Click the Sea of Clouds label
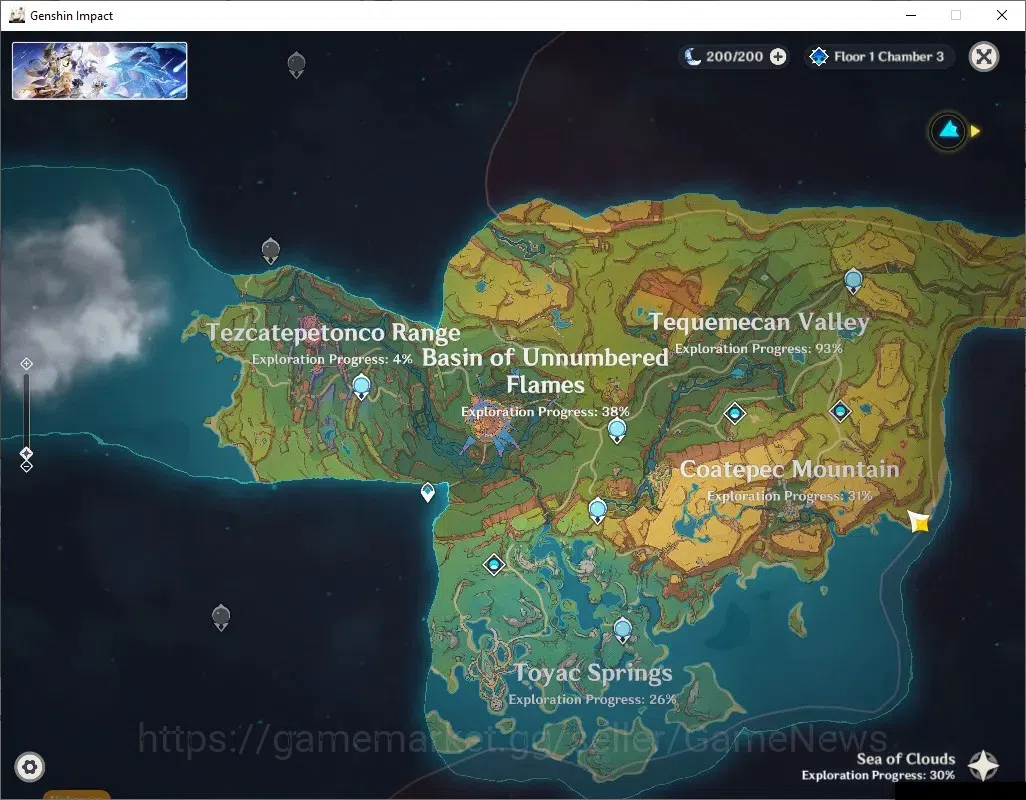1026x800 pixels. point(906,759)
